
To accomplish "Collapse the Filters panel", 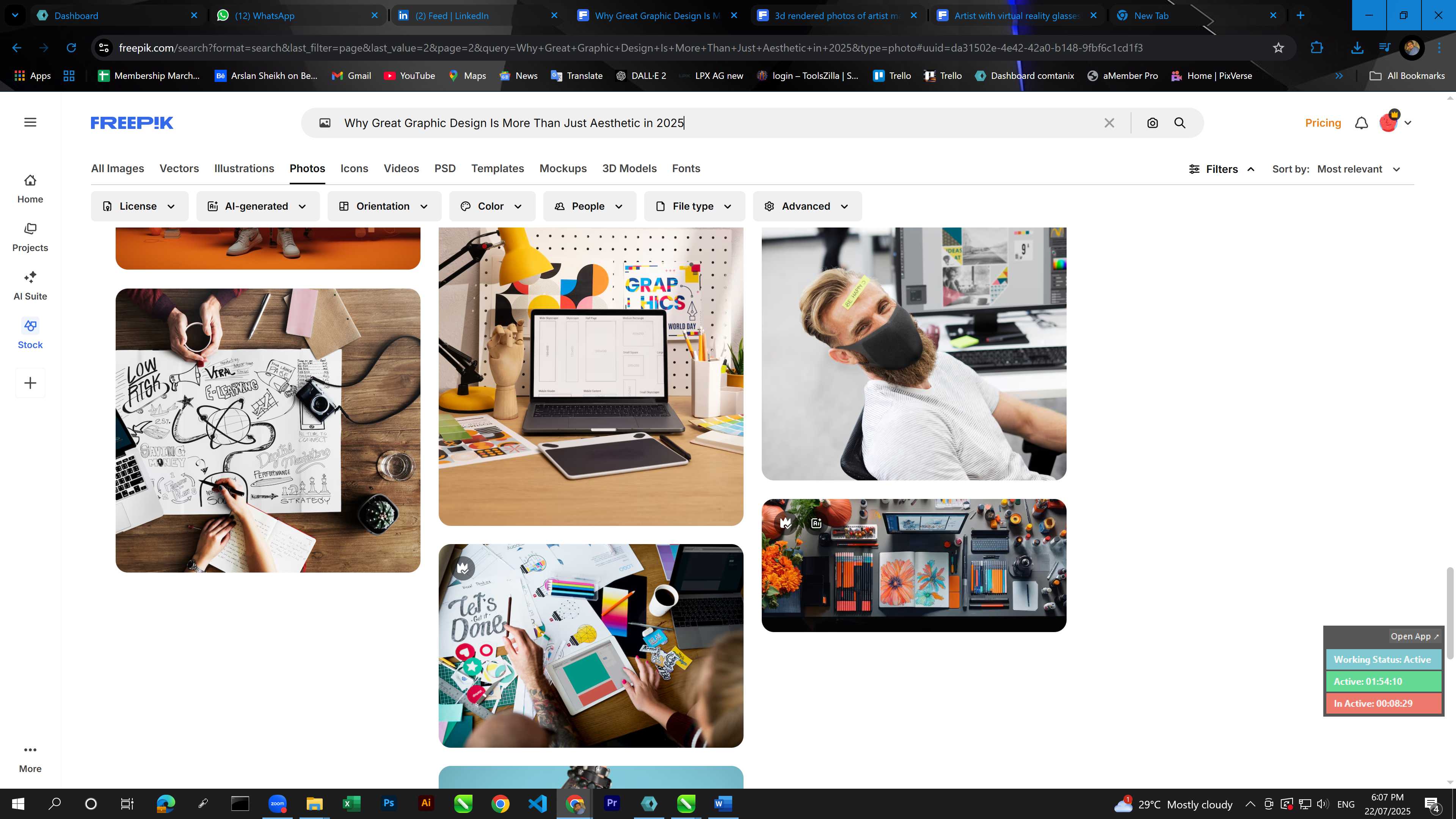I will [x=1221, y=169].
